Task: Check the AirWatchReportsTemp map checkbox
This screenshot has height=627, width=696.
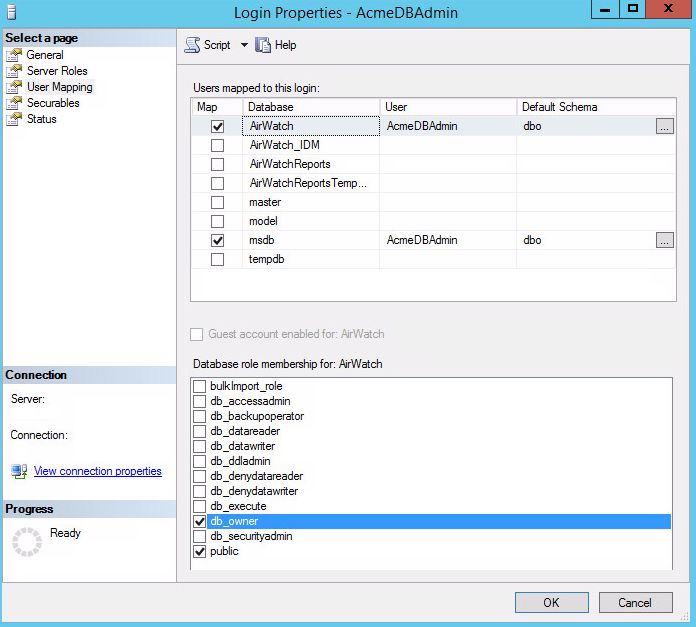Action: click(x=218, y=183)
